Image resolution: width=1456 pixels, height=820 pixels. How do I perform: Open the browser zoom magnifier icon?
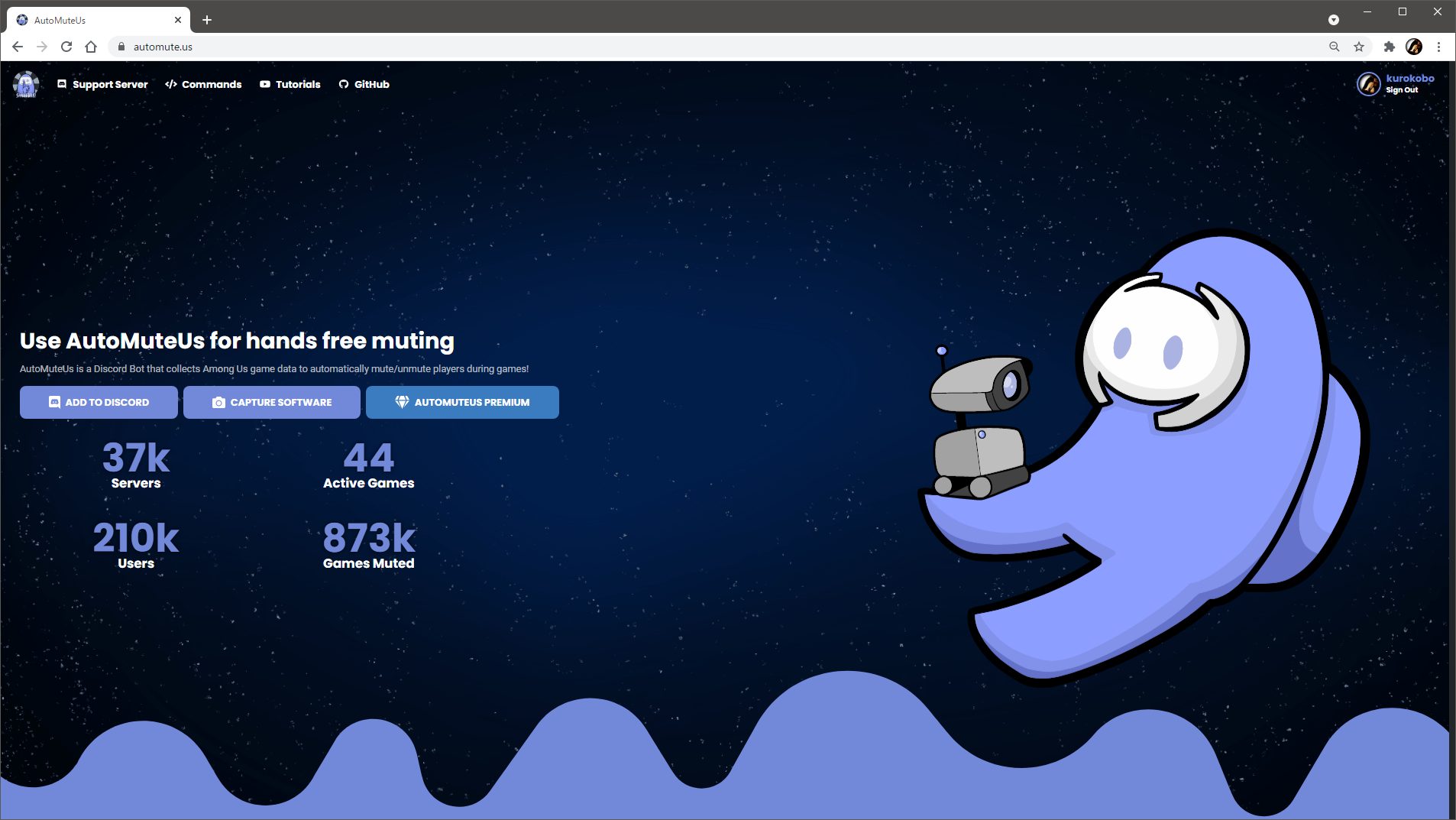[x=1335, y=47]
